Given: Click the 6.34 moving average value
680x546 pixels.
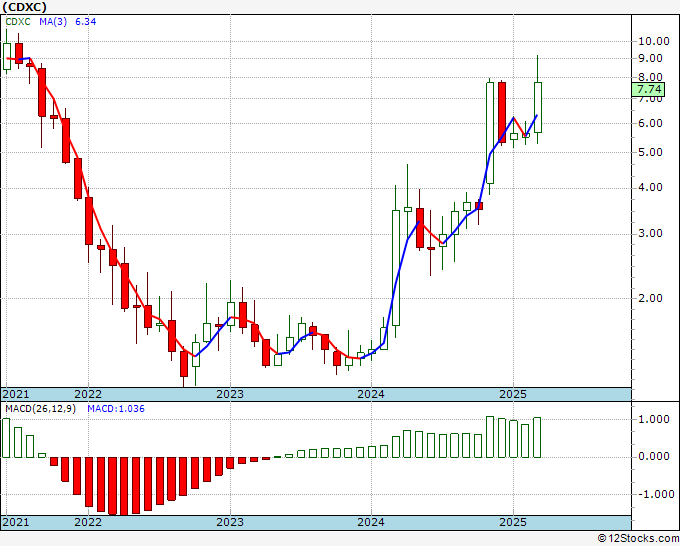Looking at the screenshot, I should click(85, 22).
